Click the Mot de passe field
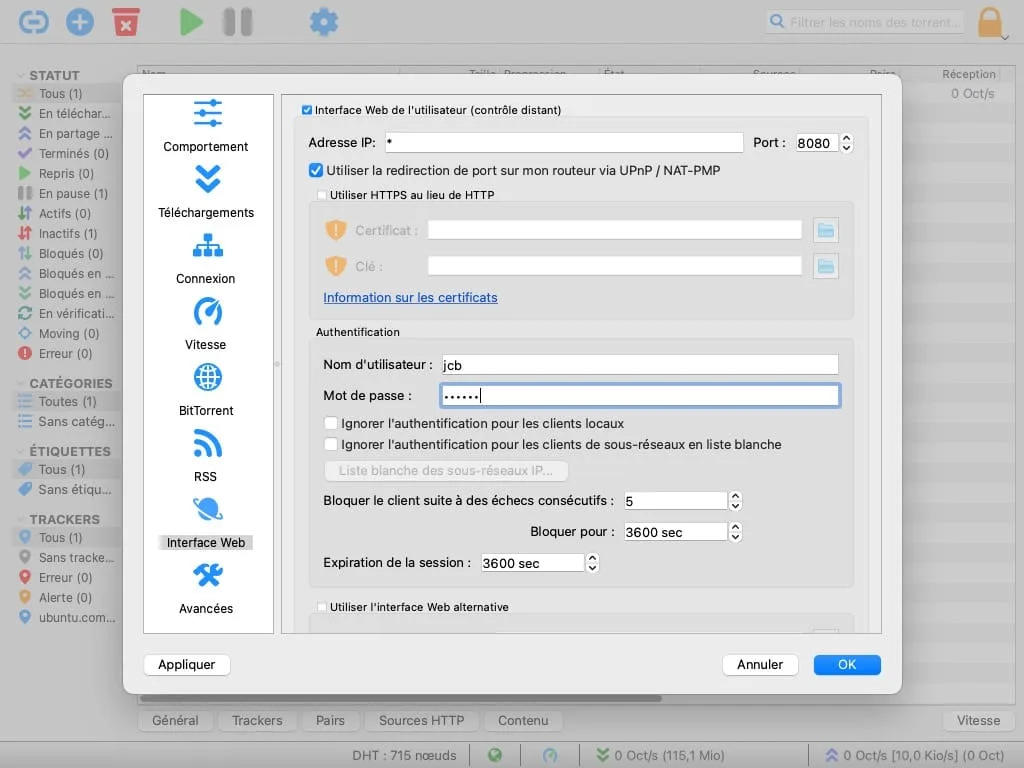Image resolution: width=1024 pixels, height=768 pixels. 640,395
